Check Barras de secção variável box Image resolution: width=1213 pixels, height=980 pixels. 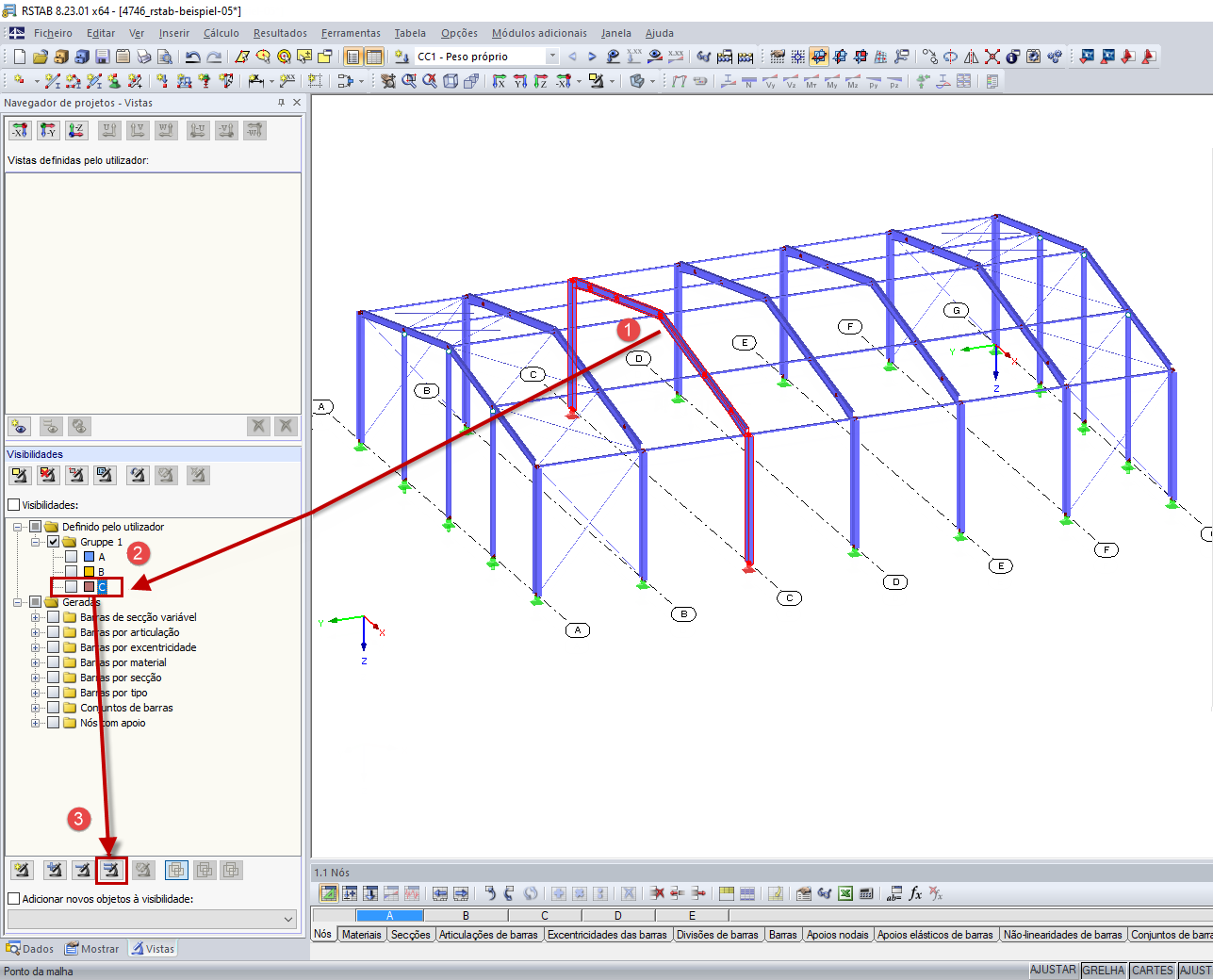(x=54, y=617)
